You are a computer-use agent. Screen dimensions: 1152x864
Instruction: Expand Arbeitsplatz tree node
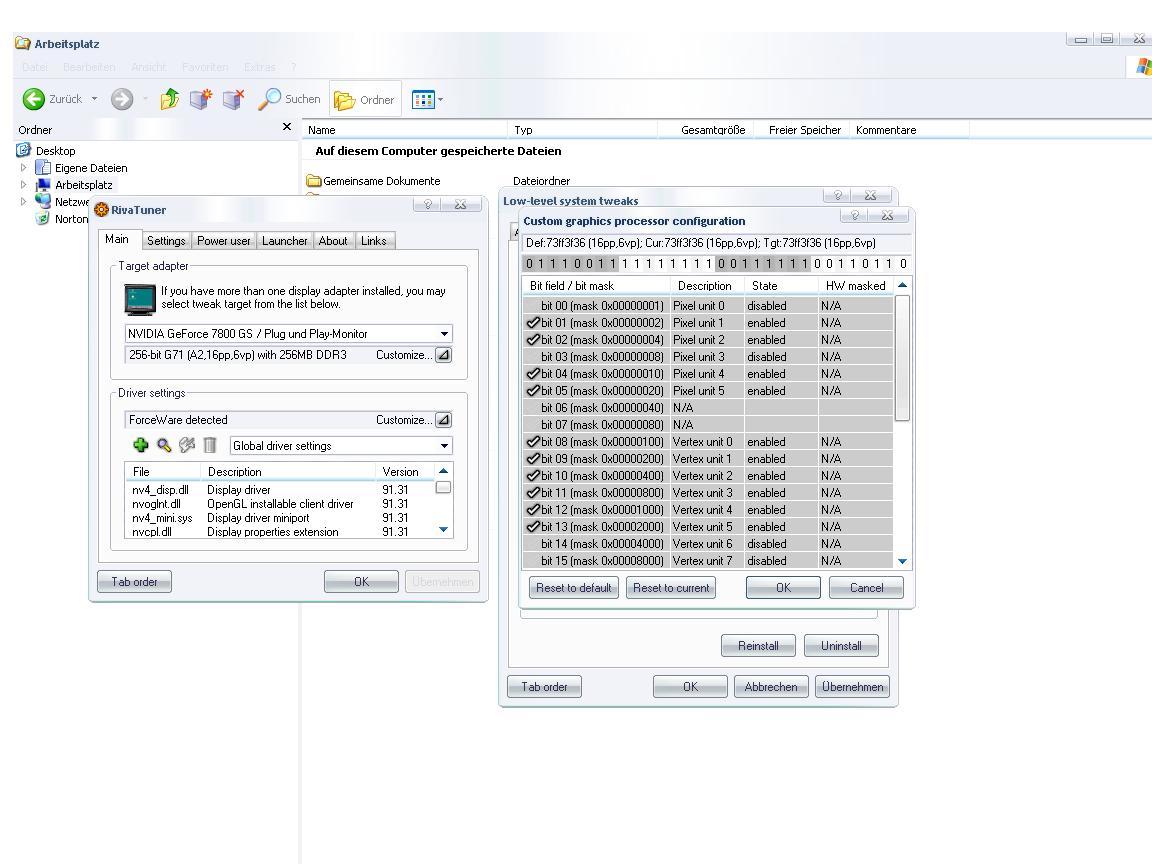coord(24,184)
